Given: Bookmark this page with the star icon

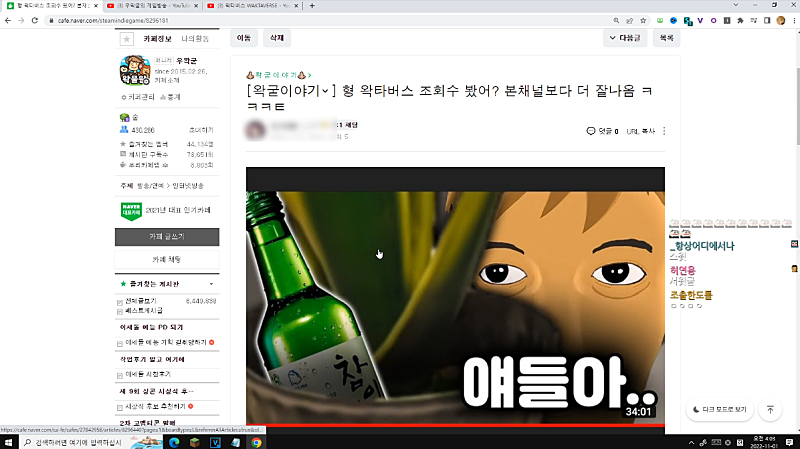Looking at the screenshot, I should click(643, 20).
